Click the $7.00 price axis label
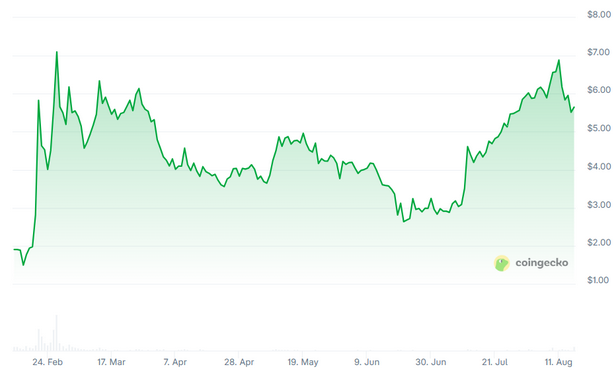 click(x=599, y=52)
